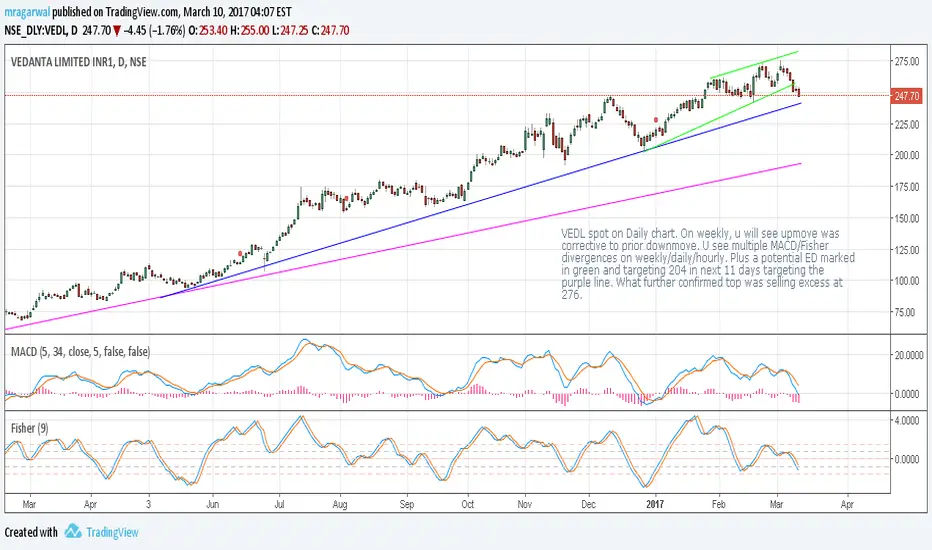Click the C:247.70 close price value
The height and width of the screenshot is (550, 932).
coord(330,30)
